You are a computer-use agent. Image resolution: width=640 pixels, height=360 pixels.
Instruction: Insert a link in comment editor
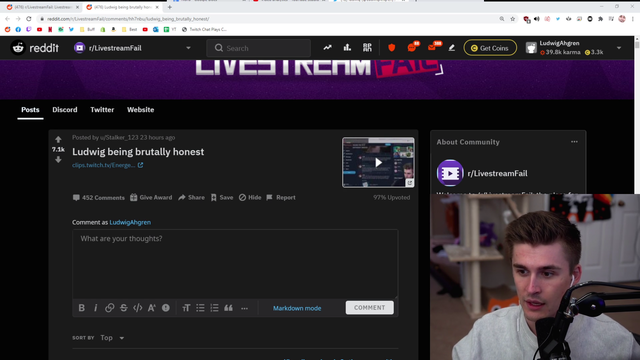pyautogui.click(x=109, y=308)
